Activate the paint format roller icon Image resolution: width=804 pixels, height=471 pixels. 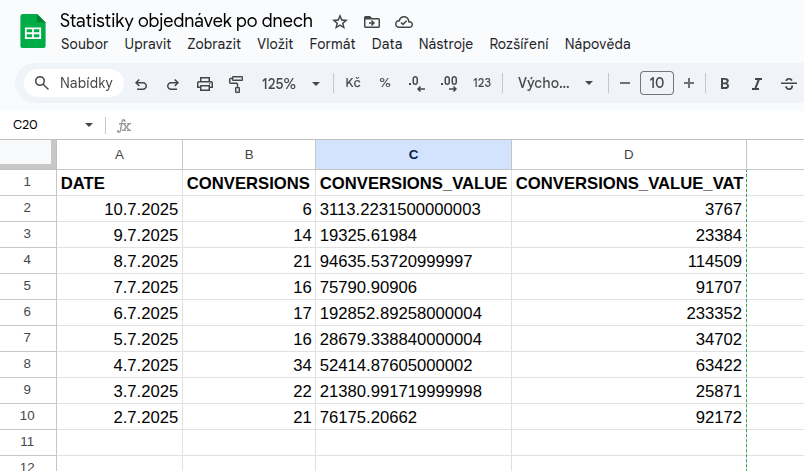tap(236, 84)
